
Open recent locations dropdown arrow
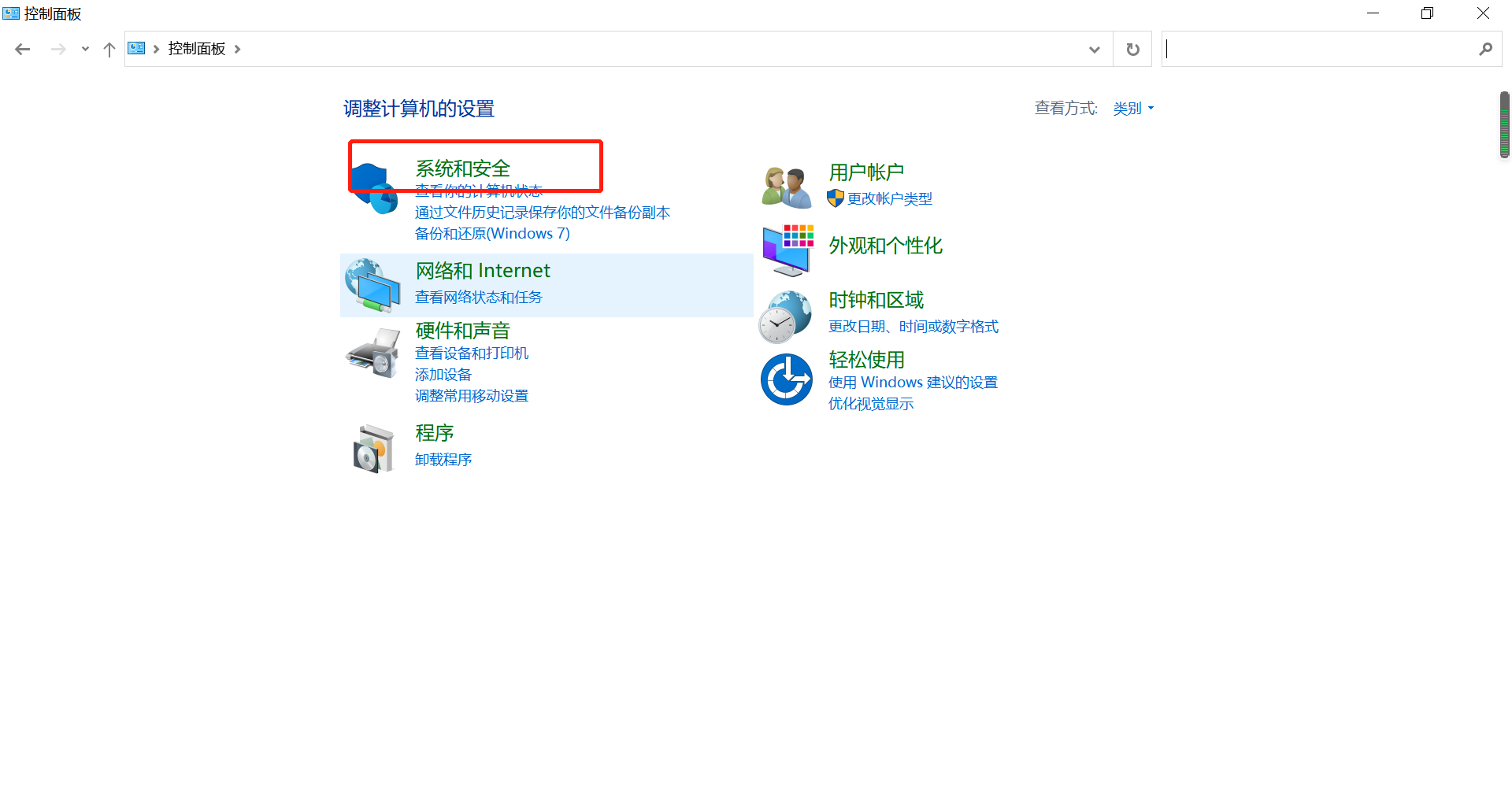pos(85,49)
